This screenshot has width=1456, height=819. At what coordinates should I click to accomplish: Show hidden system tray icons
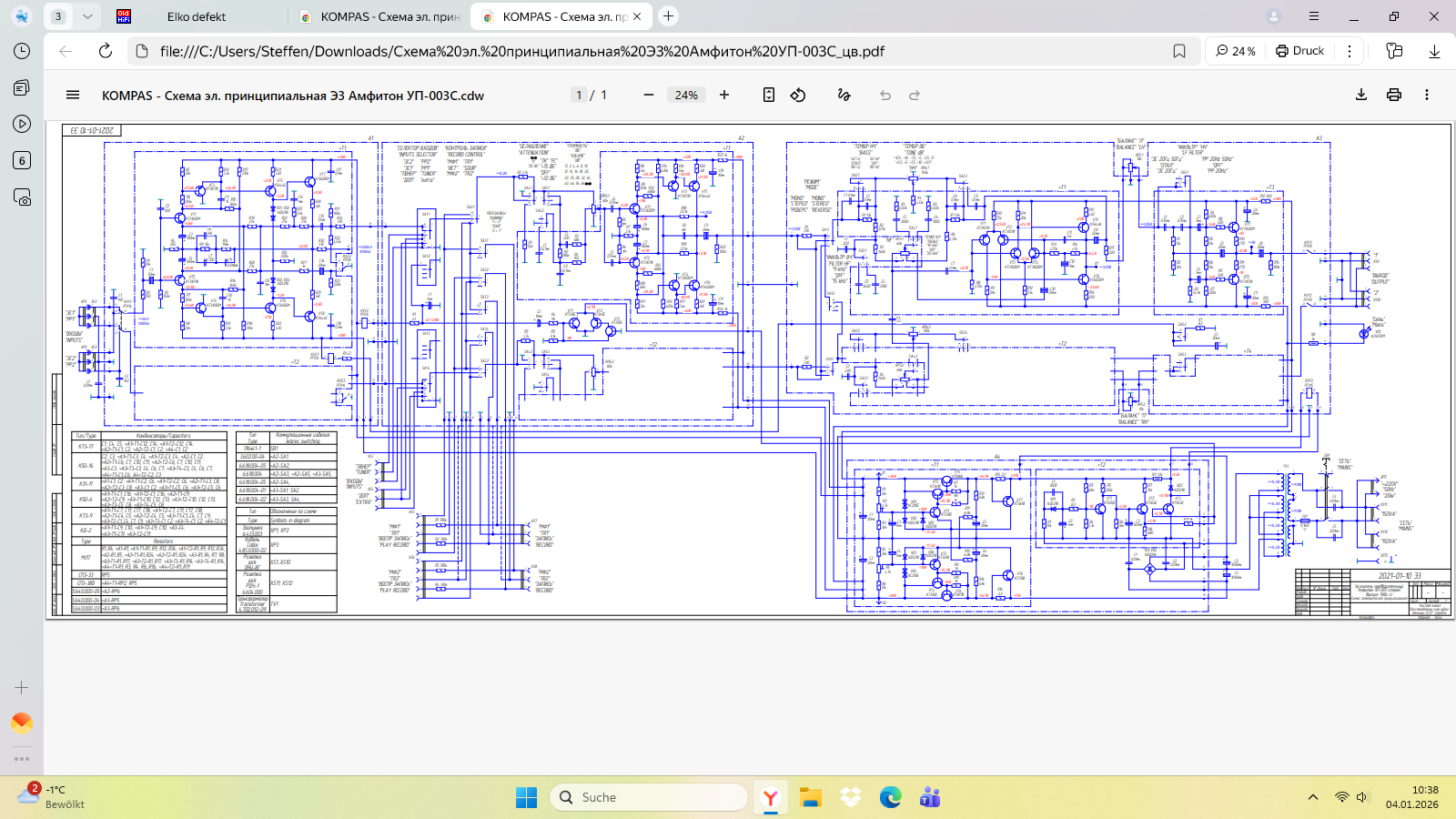[x=1312, y=797]
